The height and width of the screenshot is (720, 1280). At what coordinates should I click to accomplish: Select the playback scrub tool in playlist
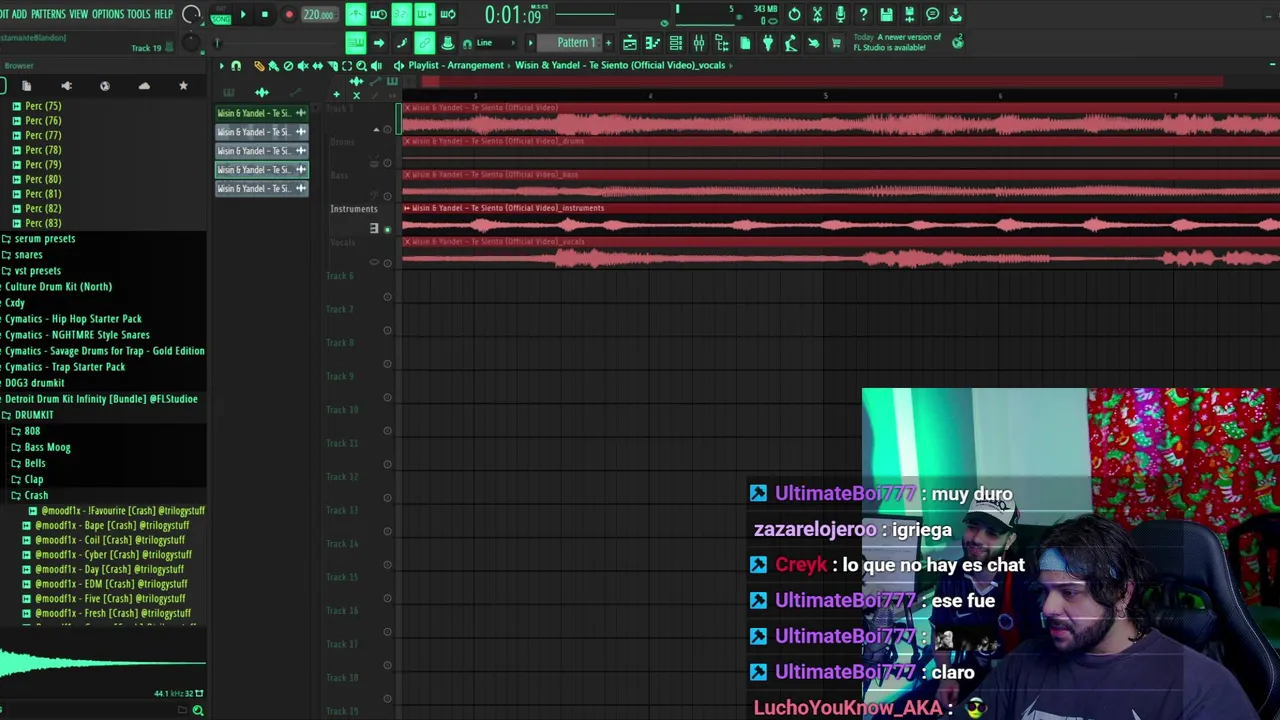pos(376,65)
